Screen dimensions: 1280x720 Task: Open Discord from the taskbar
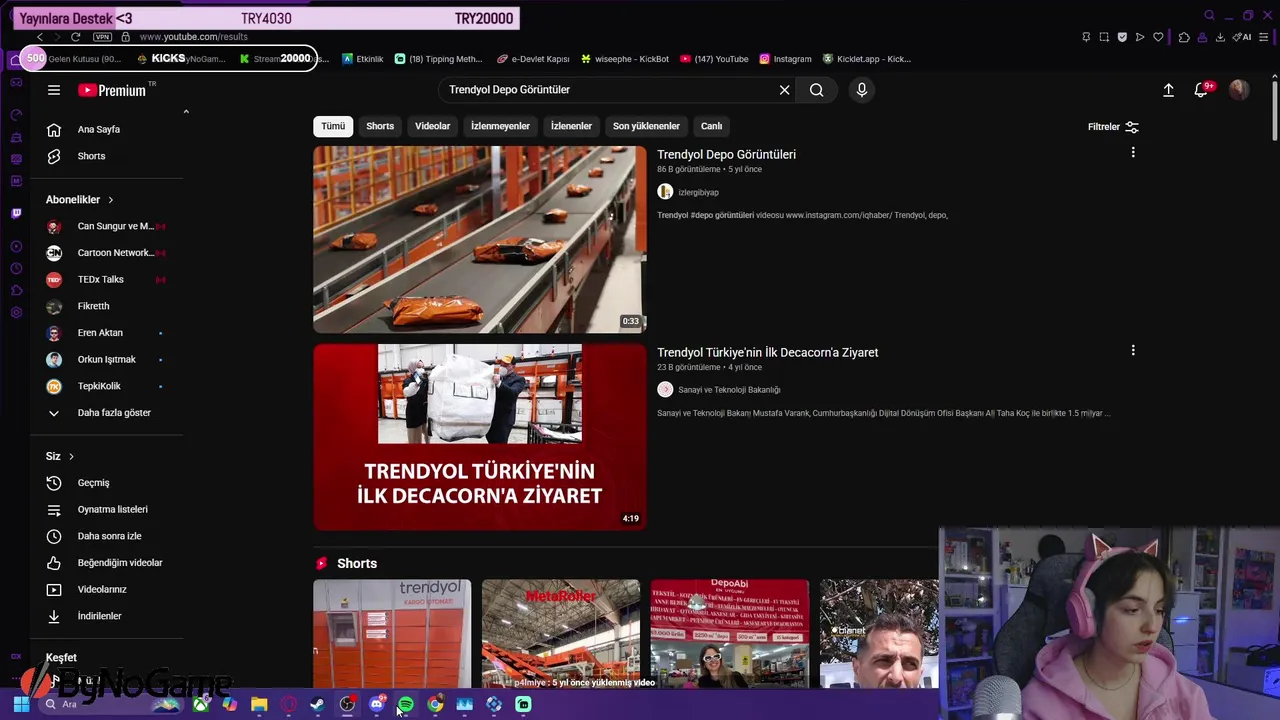(x=377, y=705)
